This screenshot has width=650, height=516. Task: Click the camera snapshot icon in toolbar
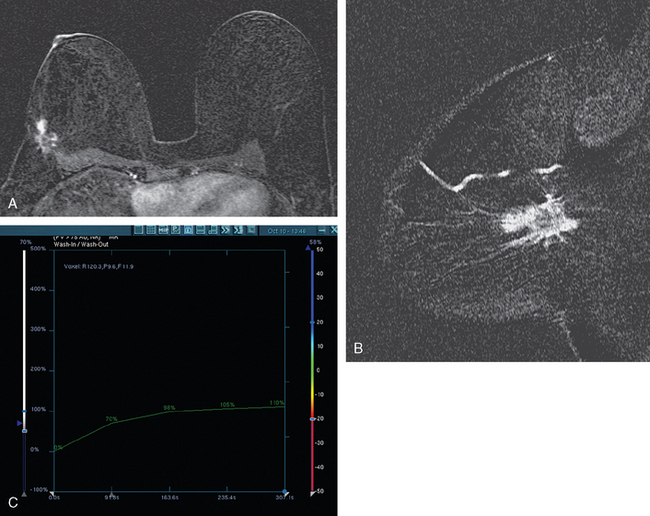[189, 230]
